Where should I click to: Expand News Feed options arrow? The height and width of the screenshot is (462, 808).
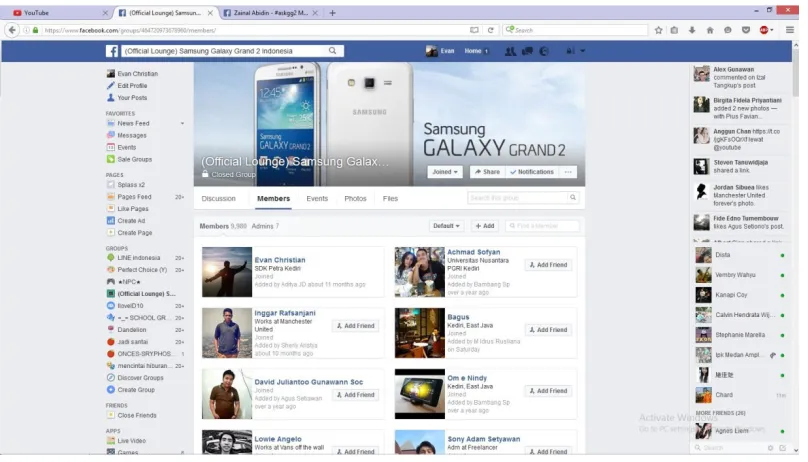tap(182, 124)
